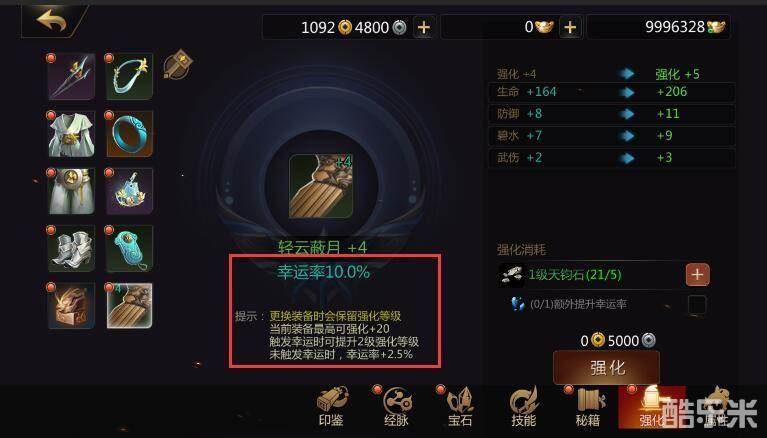The height and width of the screenshot is (438, 767).
Task: Enable extra luck rate boost checkbox
Action: (x=697, y=304)
